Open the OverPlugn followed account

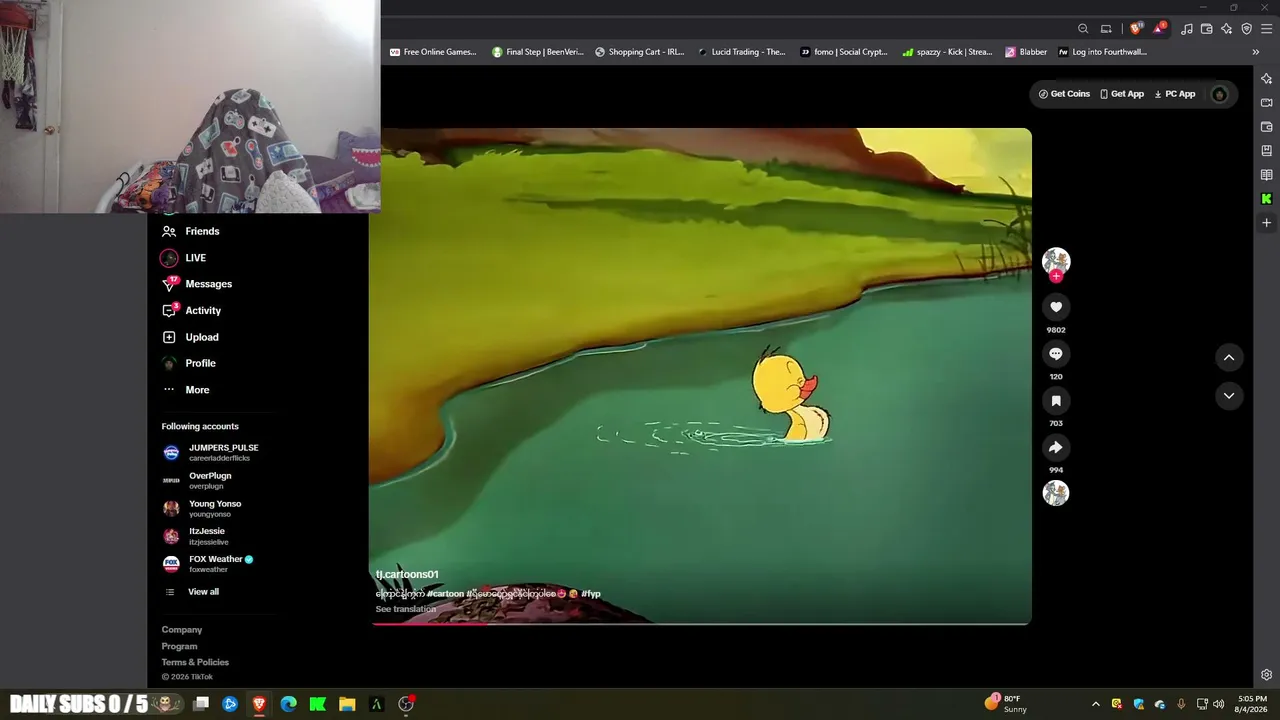[x=197, y=480]
